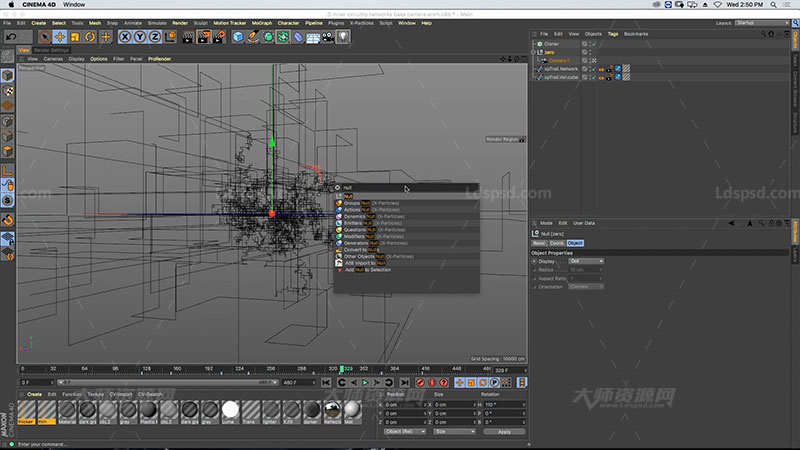Viewport: 800px width, 450px height.
Task: Add a Camera object from toolbar
Action: point(328,37)
